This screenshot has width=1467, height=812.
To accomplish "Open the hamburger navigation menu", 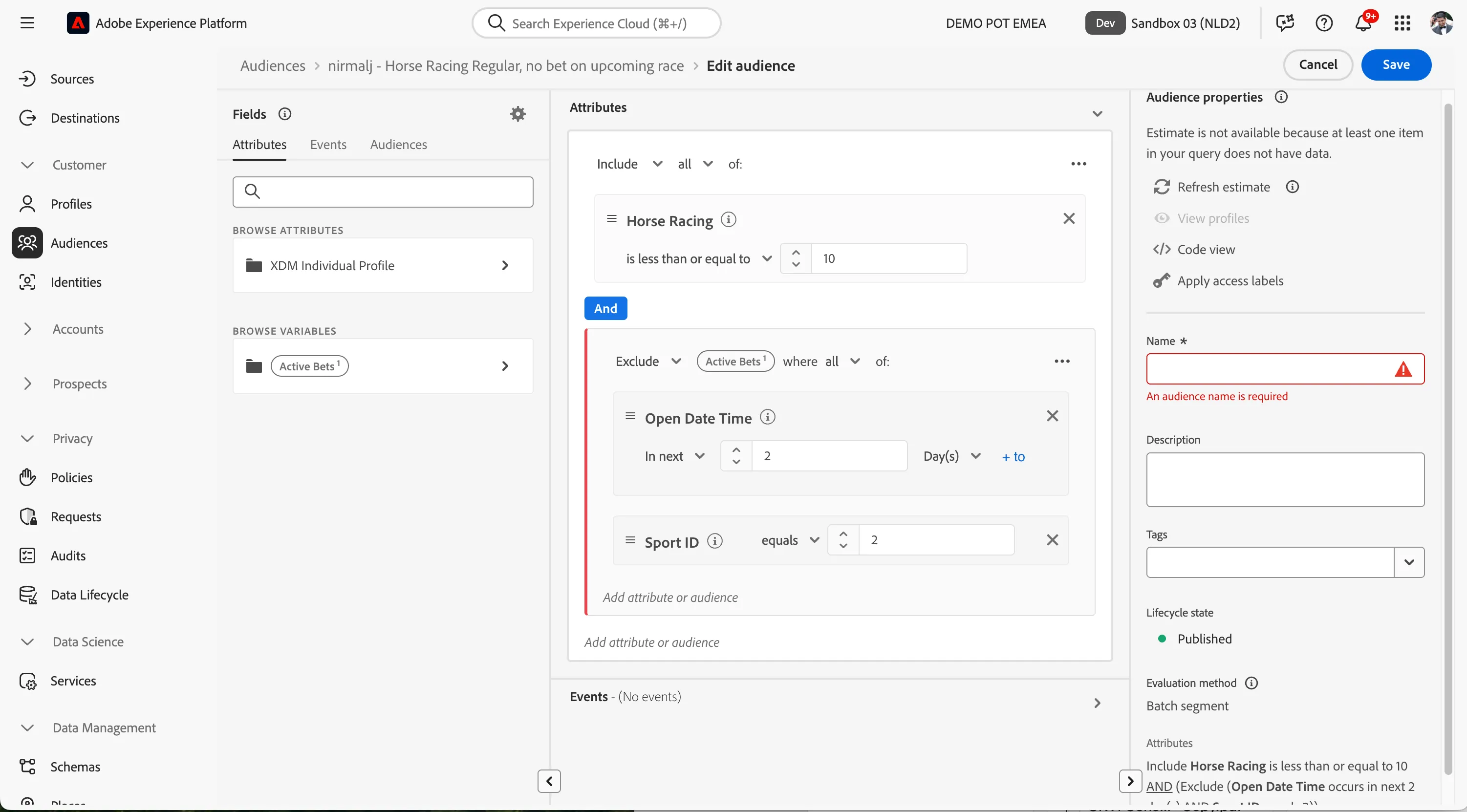I will [27, 23].
